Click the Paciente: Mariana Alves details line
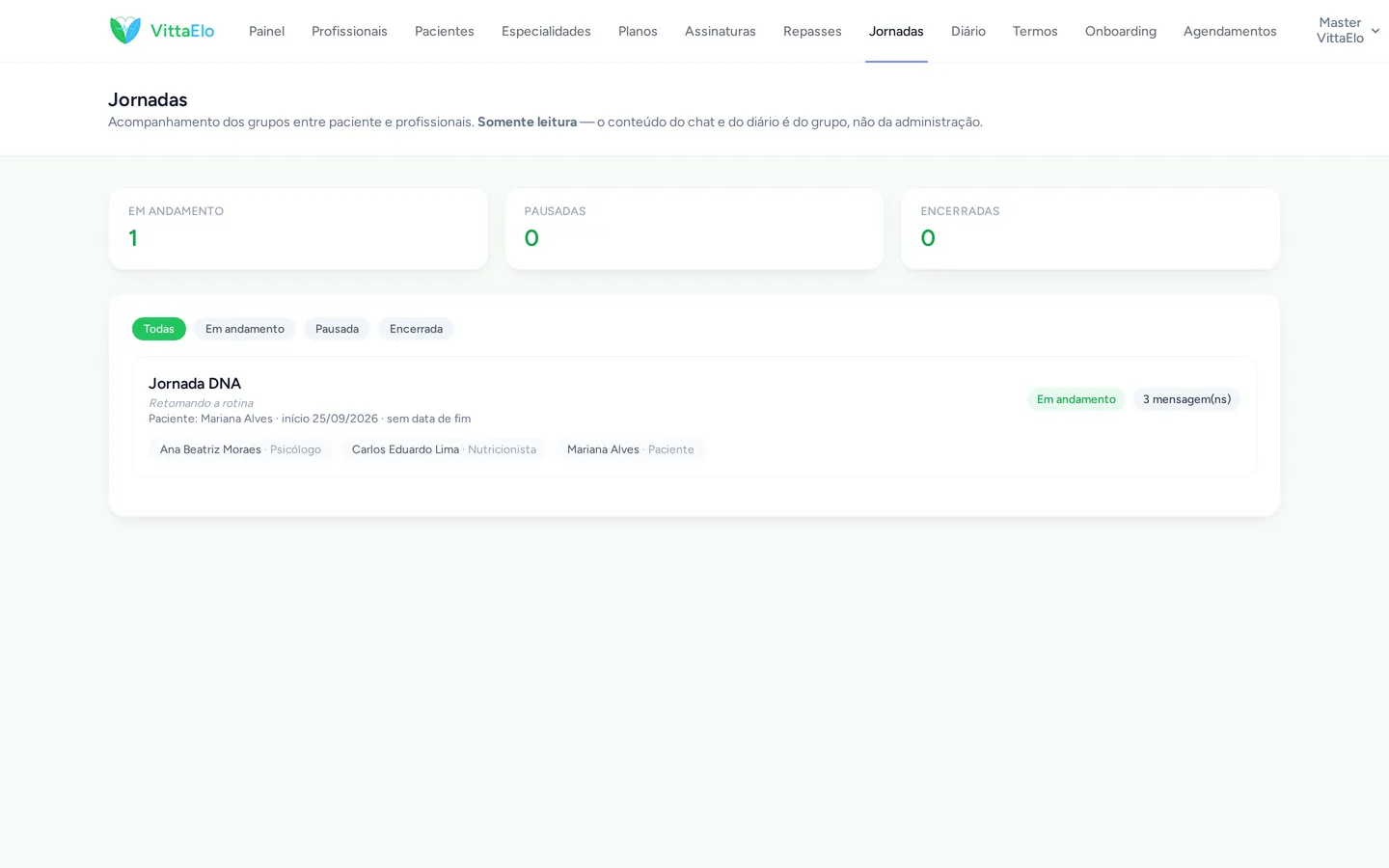Viewport: 1389px width, 868px height. click(x=310, y=419)
